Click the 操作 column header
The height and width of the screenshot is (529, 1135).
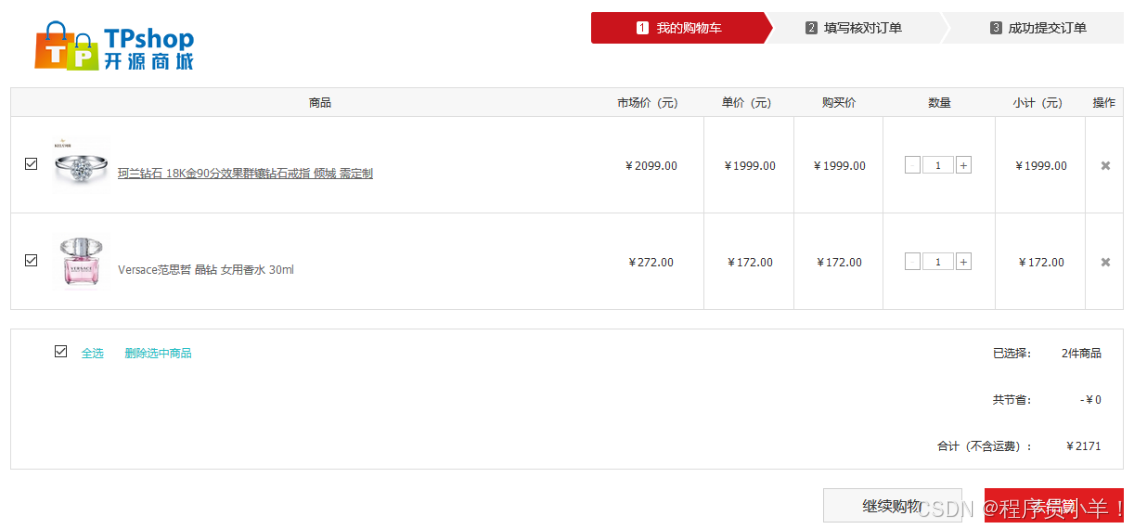coord(1104,103)
